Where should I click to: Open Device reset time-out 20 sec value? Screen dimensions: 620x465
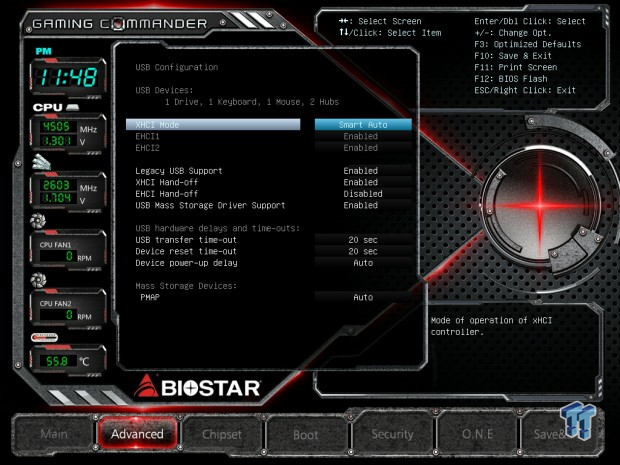click(363, 251)
